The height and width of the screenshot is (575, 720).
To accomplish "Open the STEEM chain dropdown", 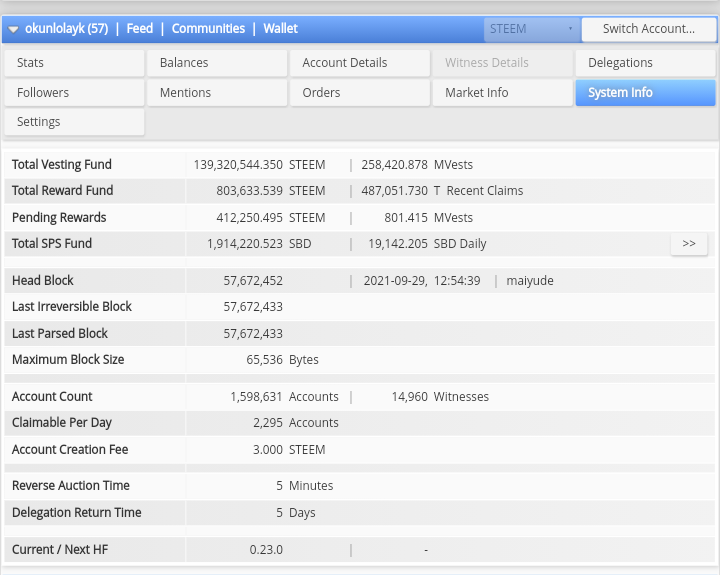I will tap(532, 29).
